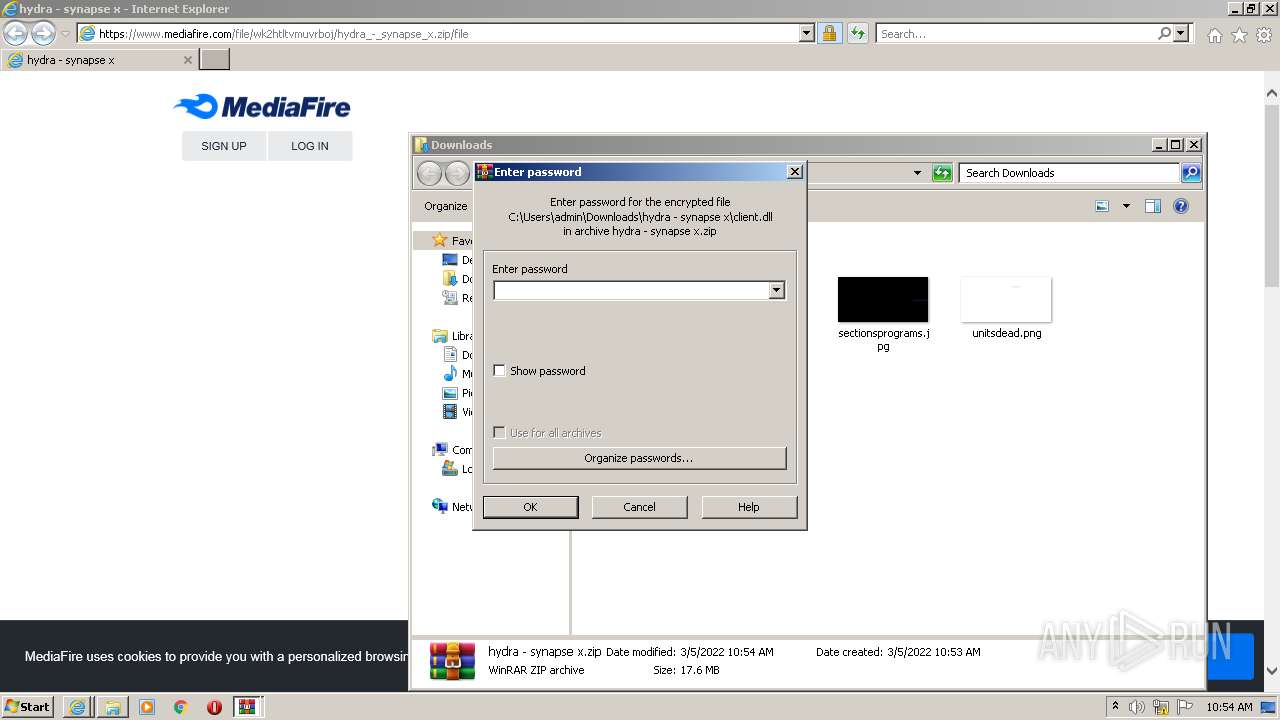
Task: Click the change view icon in Downloads
Action: coord(1102,206)
